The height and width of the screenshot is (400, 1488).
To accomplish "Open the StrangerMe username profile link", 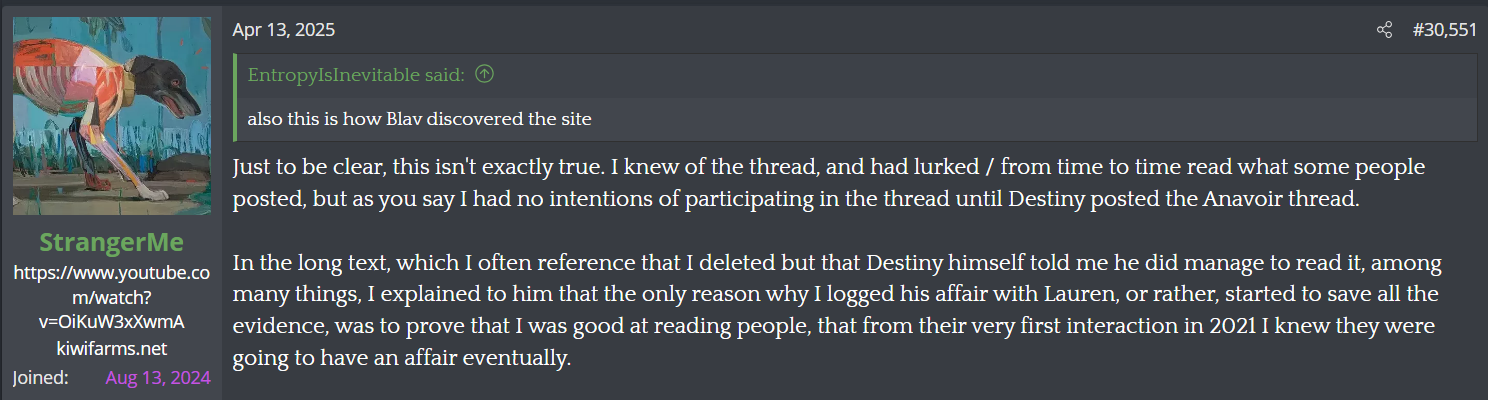I will [x=112, y=244].
